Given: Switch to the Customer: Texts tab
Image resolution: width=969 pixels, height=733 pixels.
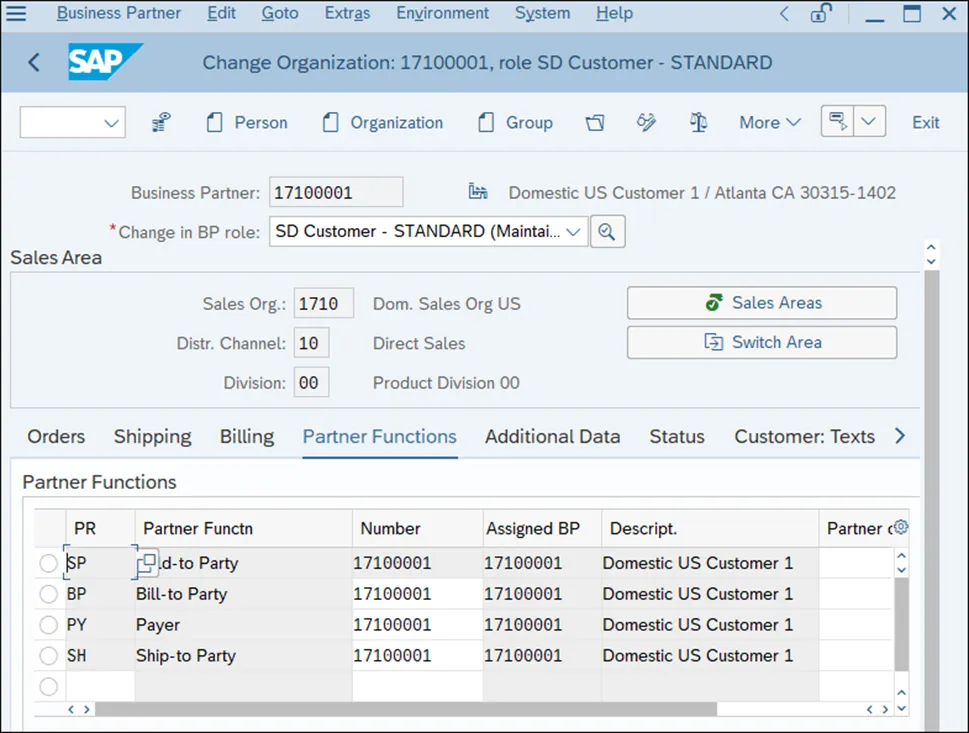Looking at the screenshot, I should (x=805, y=436).
